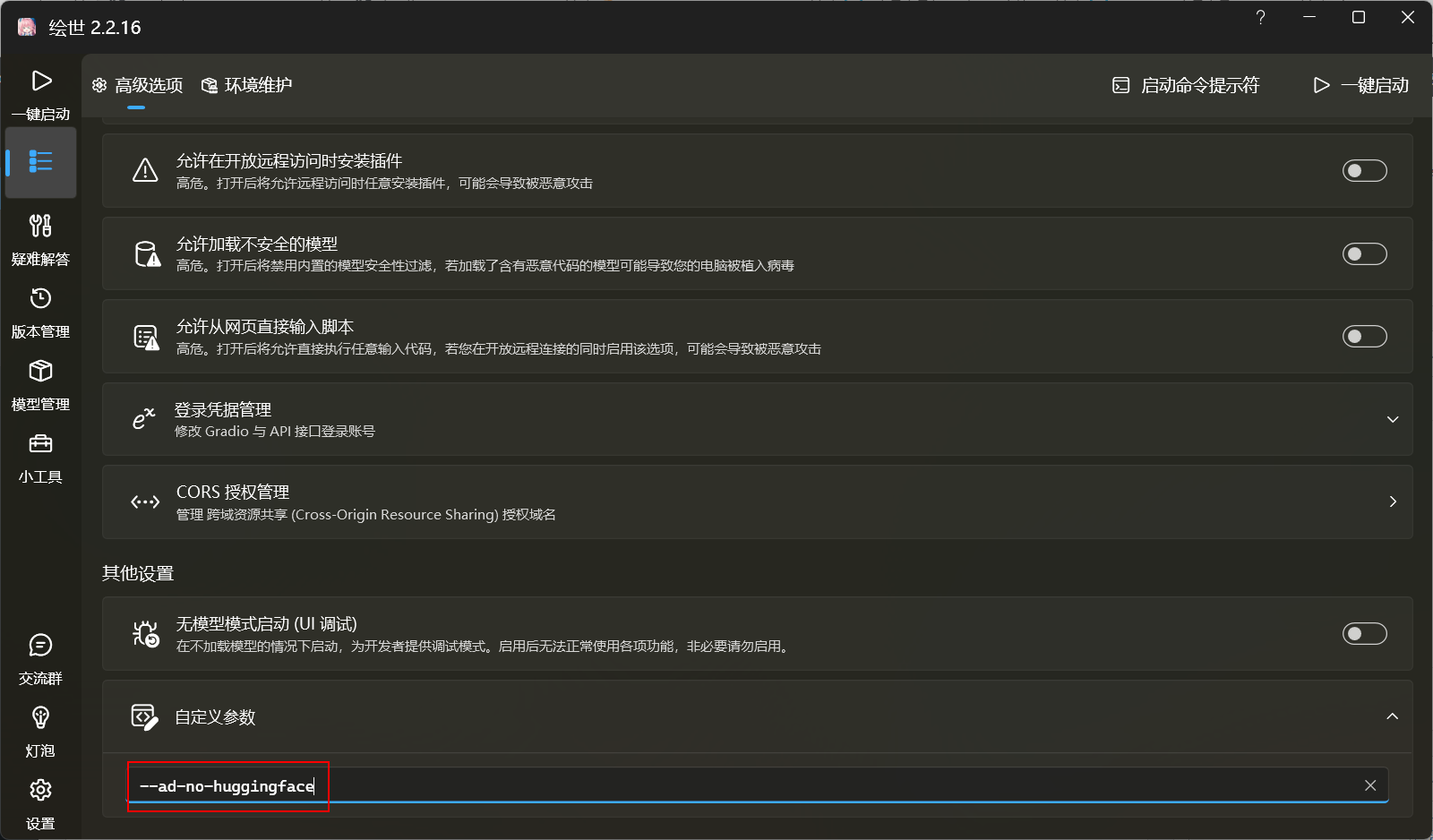Turn on 允许从网页直接输入脚本 switch

point(1364,337)
